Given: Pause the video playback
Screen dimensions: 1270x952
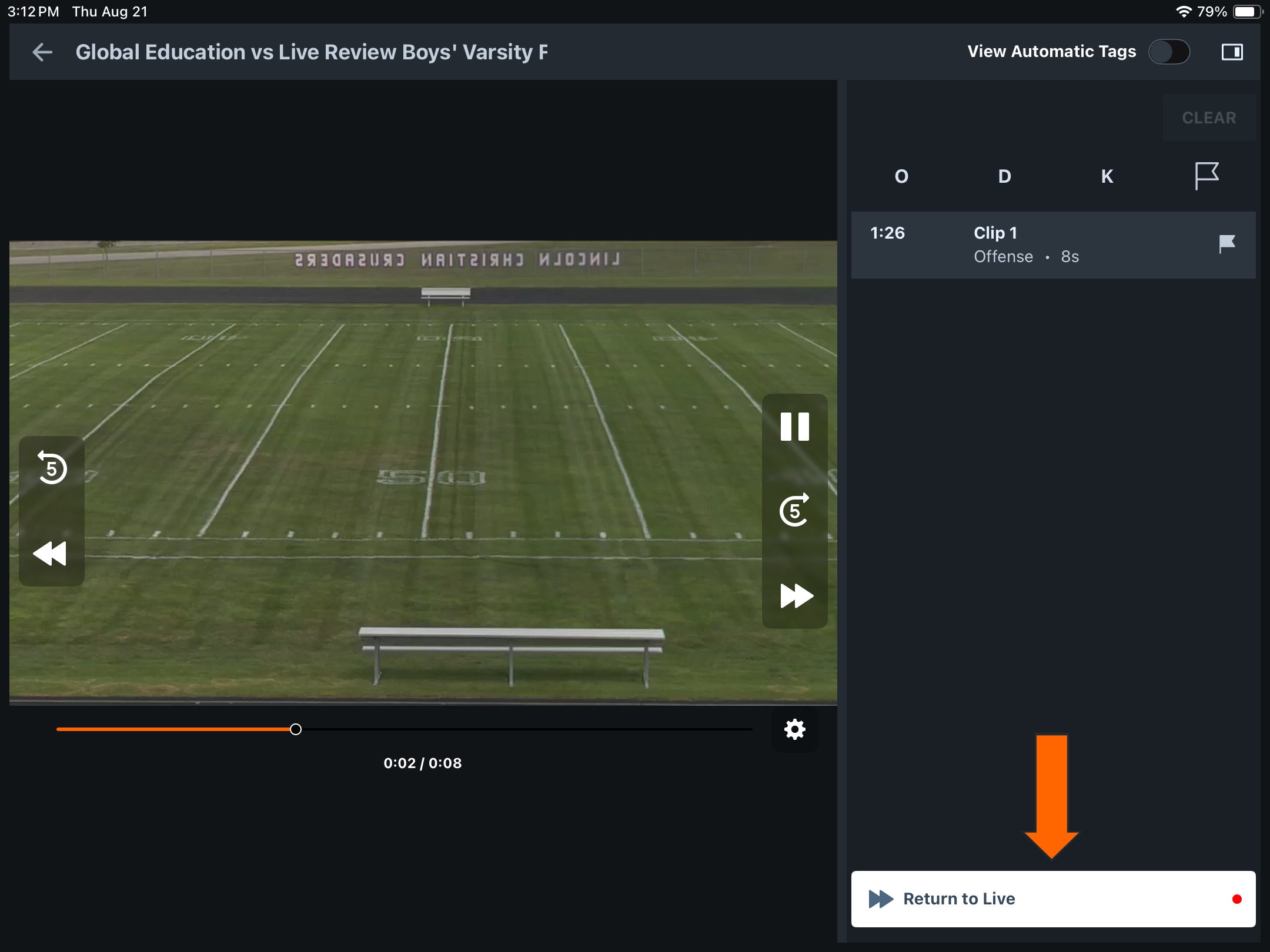Looking at the screenshot, I should [795, 427].
